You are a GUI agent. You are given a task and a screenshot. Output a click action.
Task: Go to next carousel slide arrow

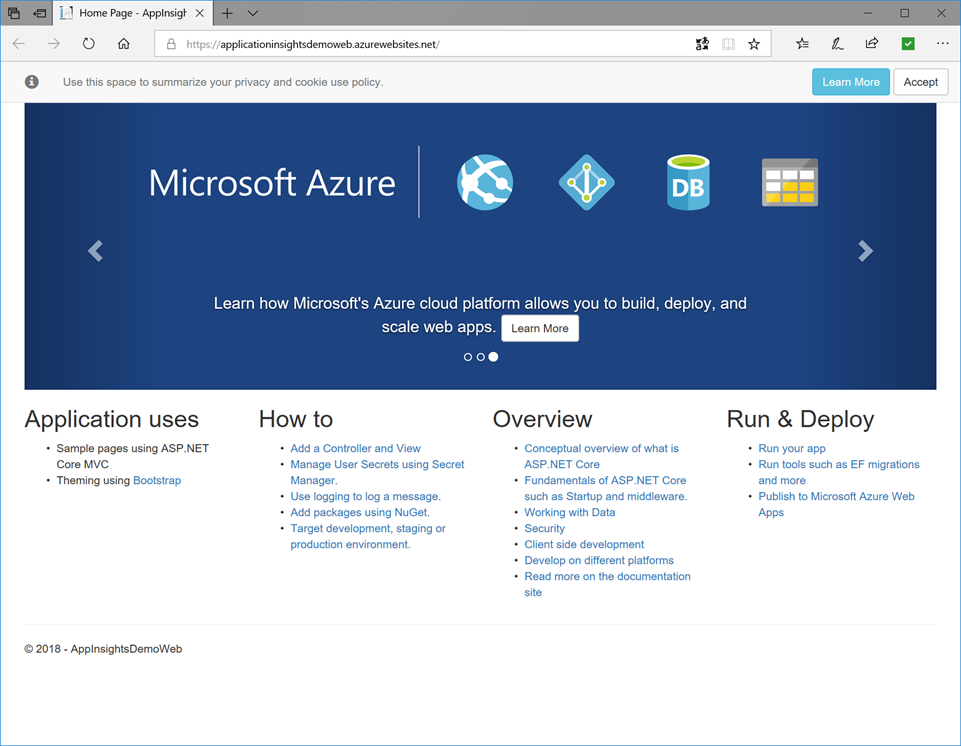tap(865, 251)
